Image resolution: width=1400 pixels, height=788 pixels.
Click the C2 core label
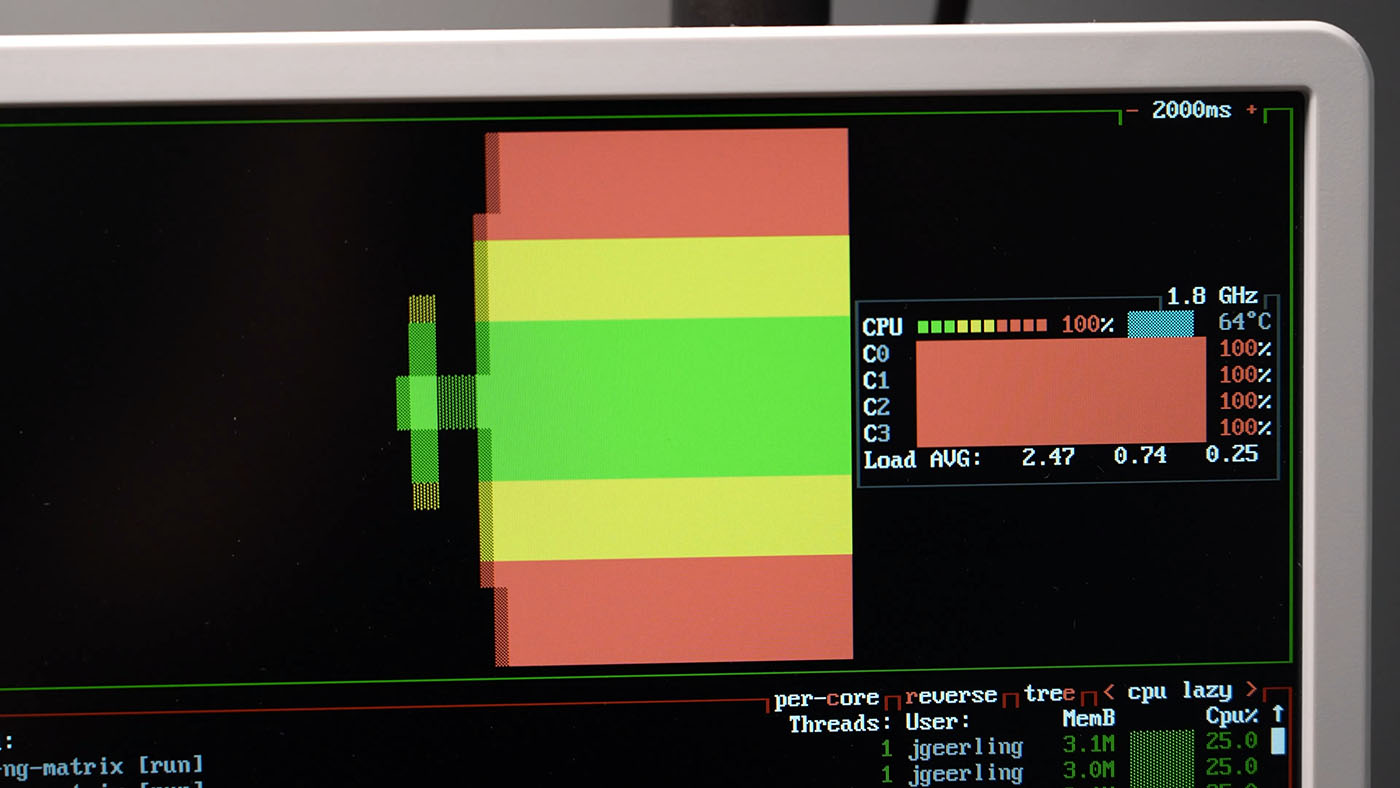[877, 407]
